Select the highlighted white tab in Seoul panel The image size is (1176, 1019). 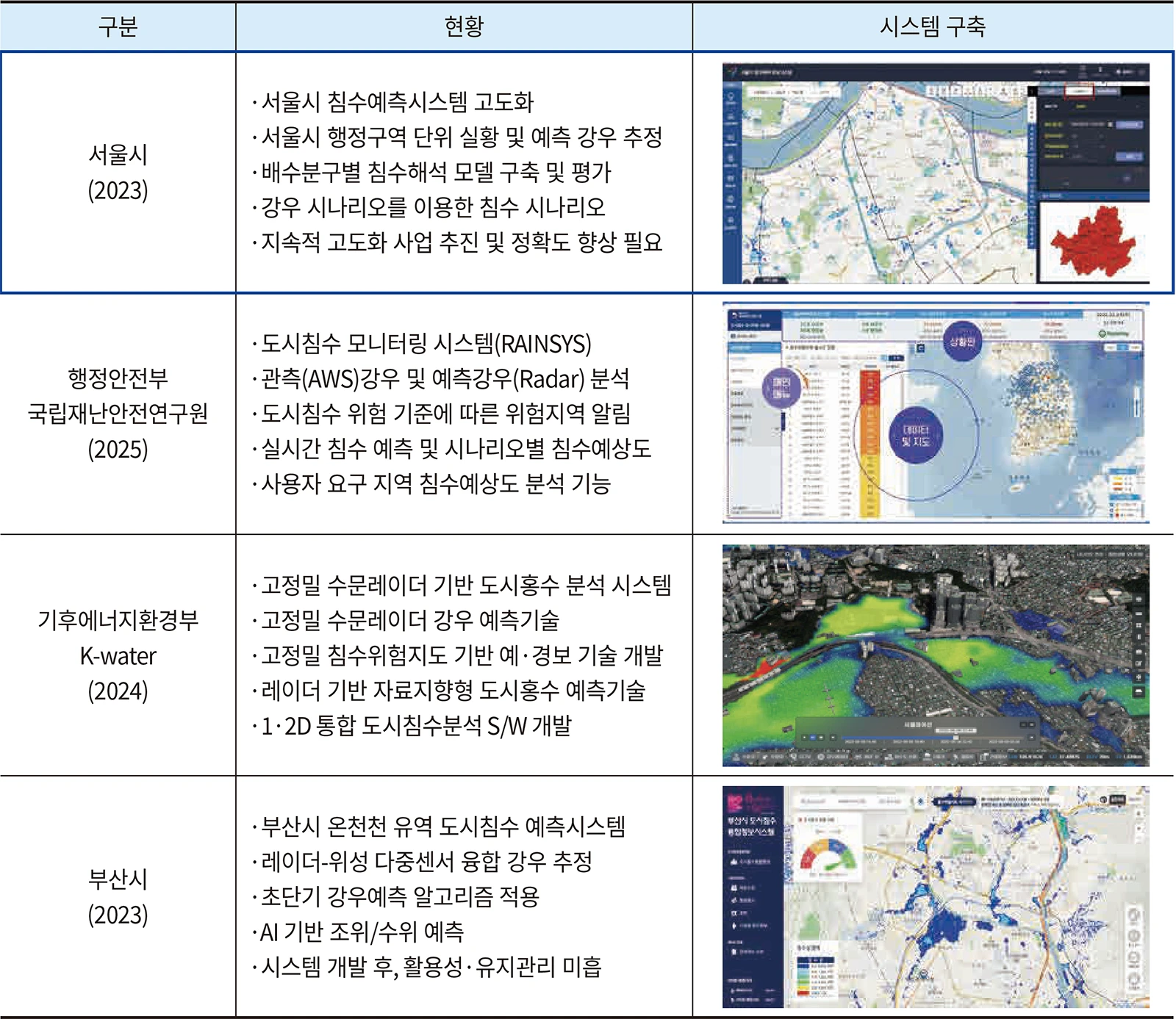(1080, 91)
